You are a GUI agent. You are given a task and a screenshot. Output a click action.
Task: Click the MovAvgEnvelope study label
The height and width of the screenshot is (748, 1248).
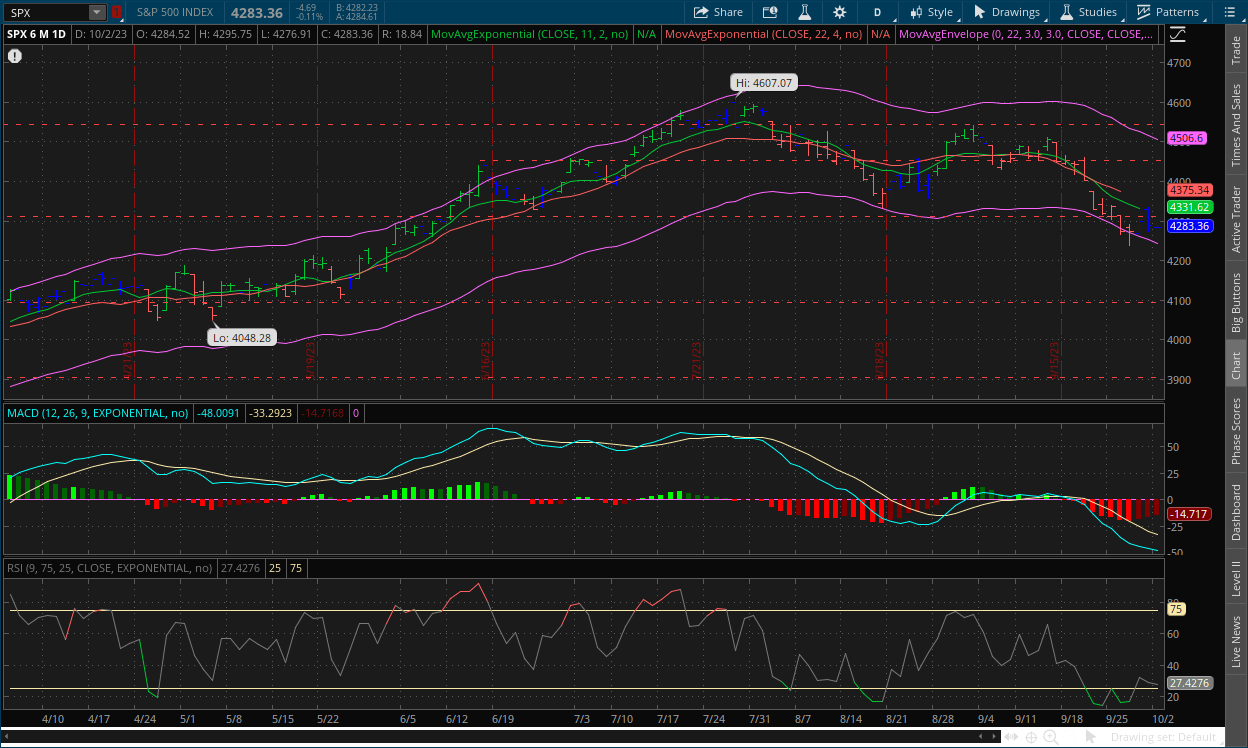point(1027,34)
